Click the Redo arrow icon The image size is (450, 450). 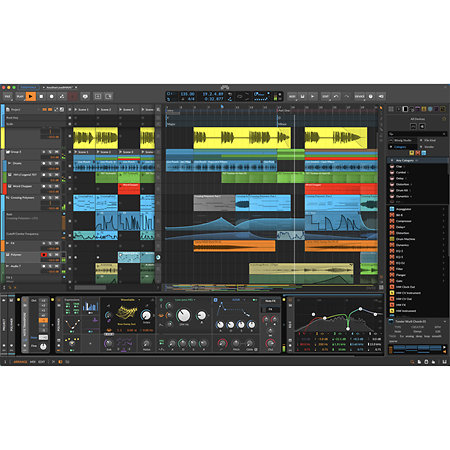tap(347, 96)
